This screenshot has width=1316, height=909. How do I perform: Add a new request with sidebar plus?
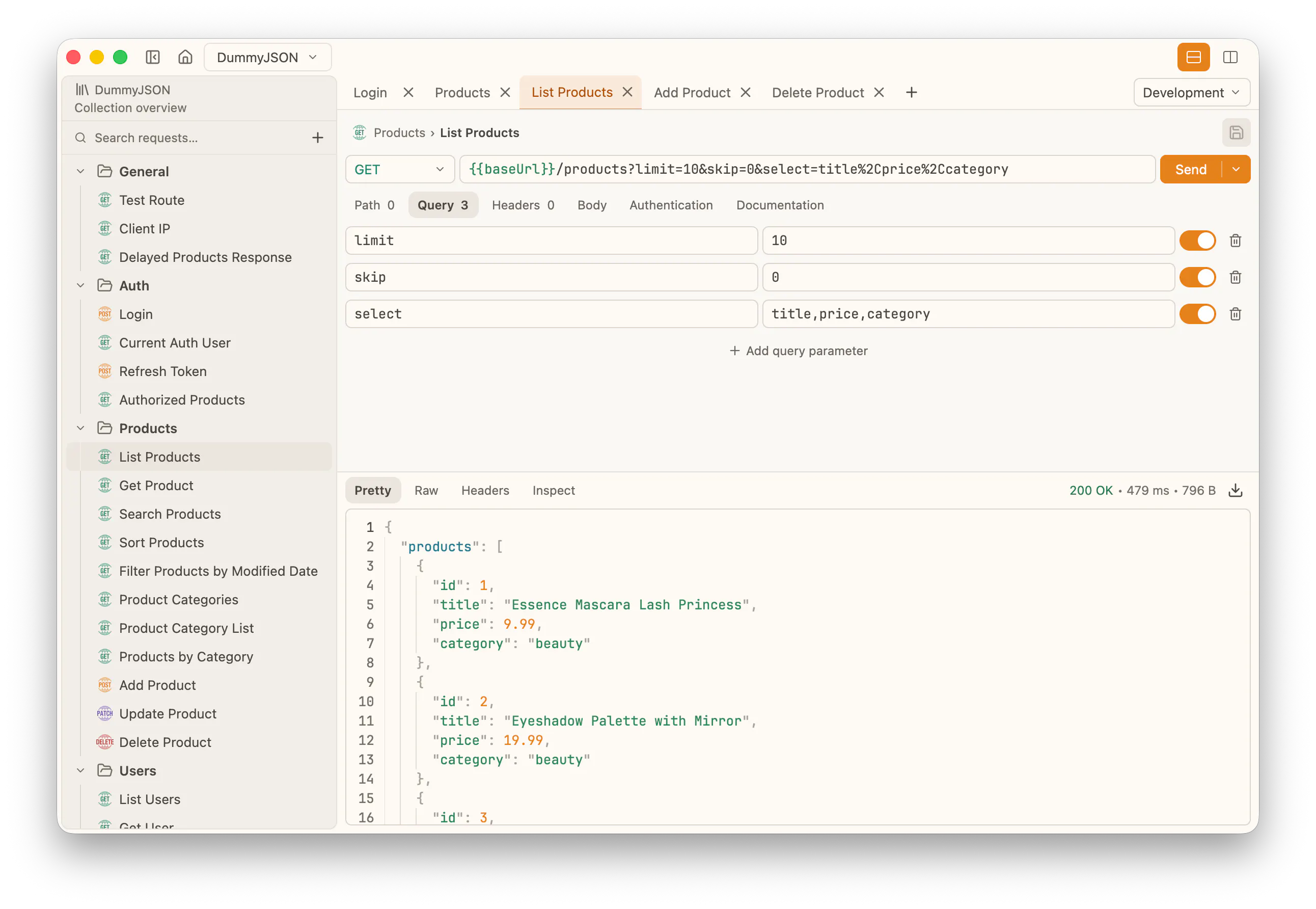(x=318, y=138)
